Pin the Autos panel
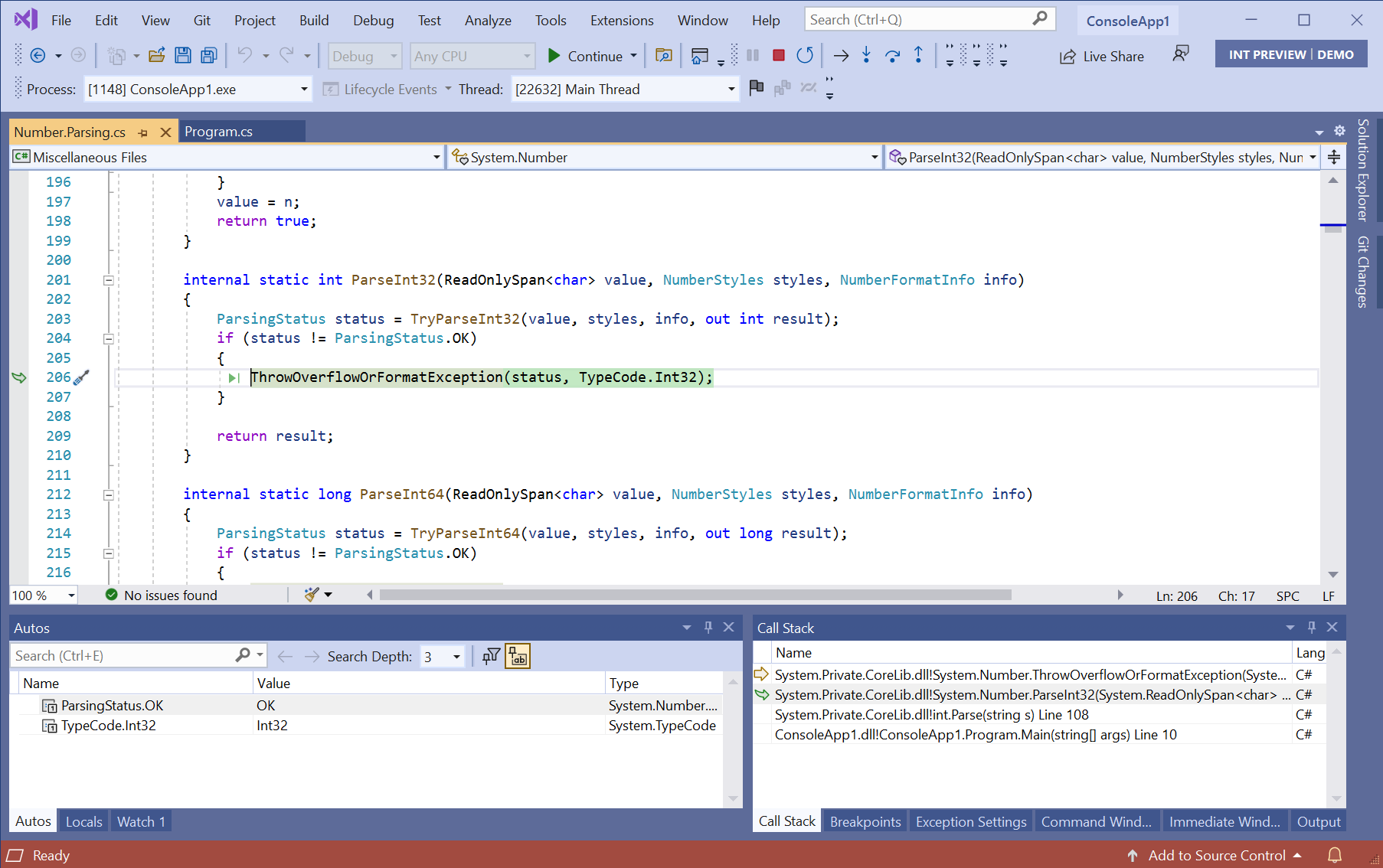The height and width of the screenshot is (868, 1383). 708,628
